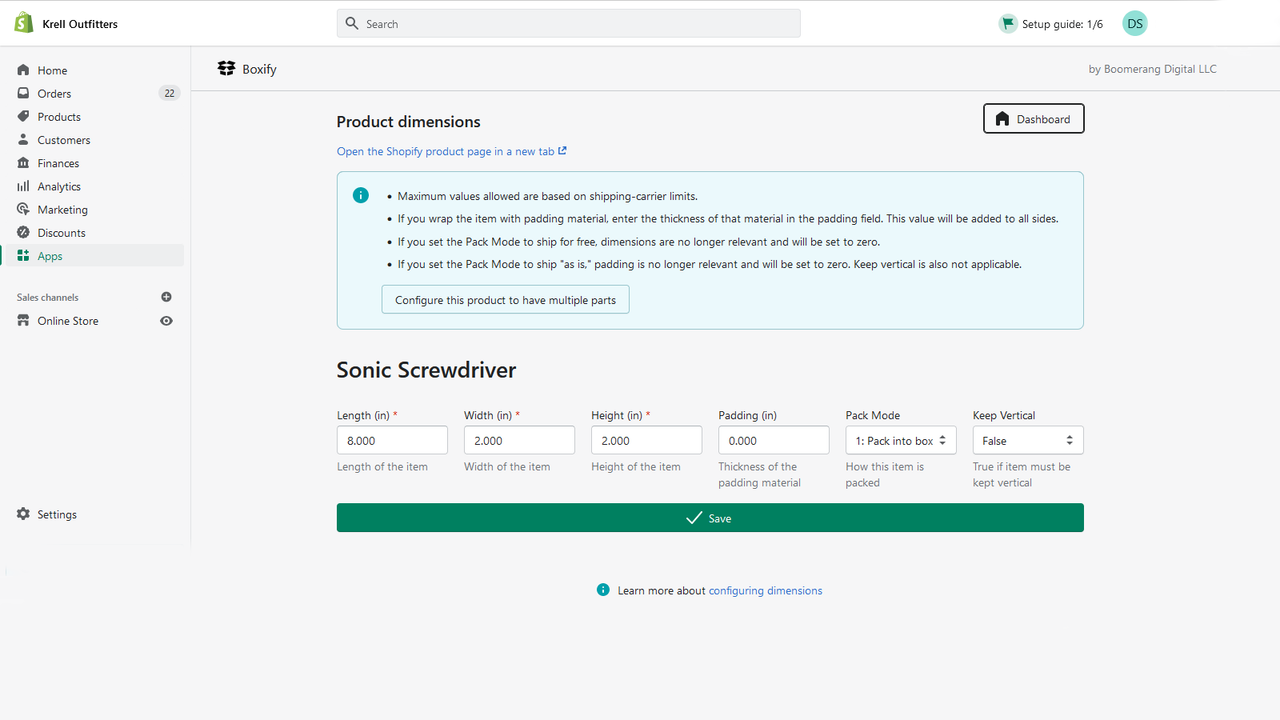The image size is (1280, 720).
Task: Check the Setup guide 1/6 progress indicator
Action: tap(1050, 23)
